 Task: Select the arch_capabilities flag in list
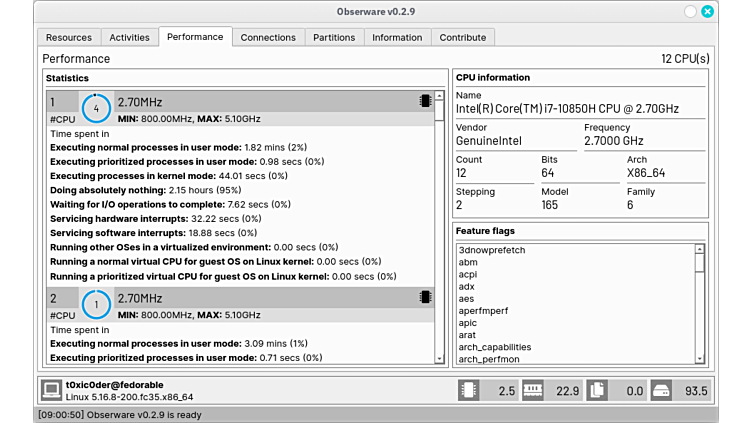(495, 347)
